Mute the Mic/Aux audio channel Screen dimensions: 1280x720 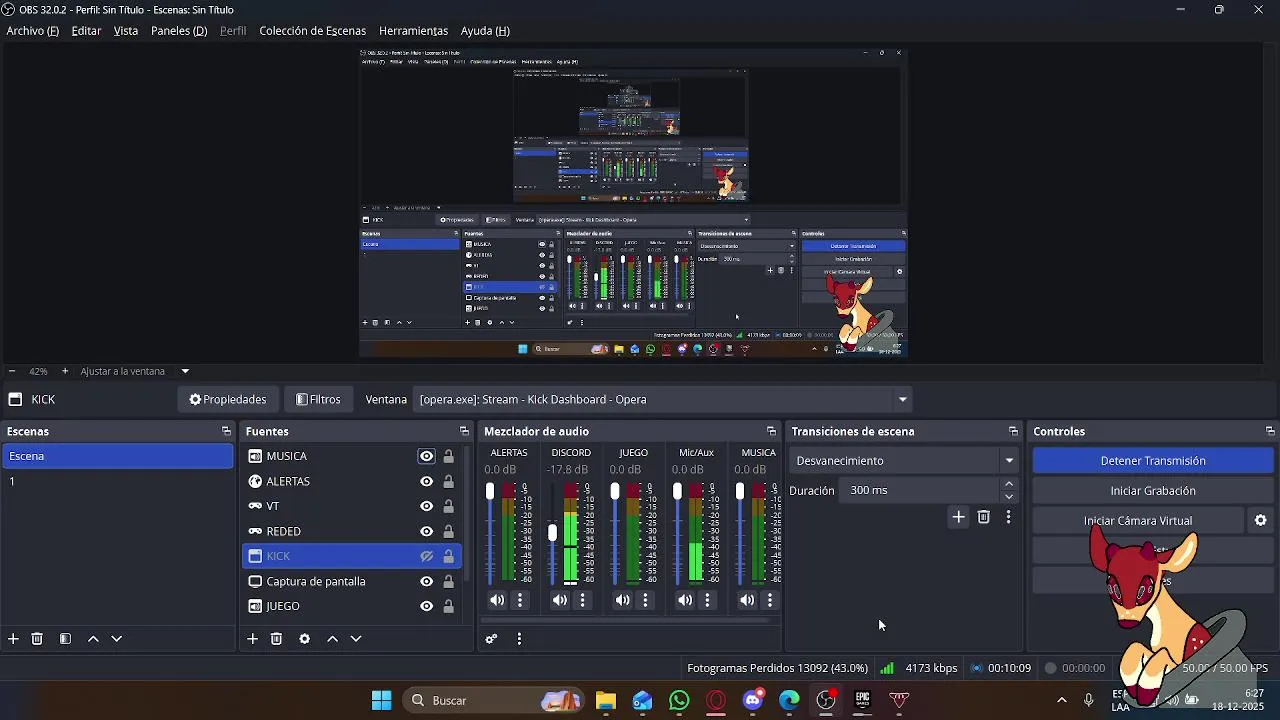684,600
